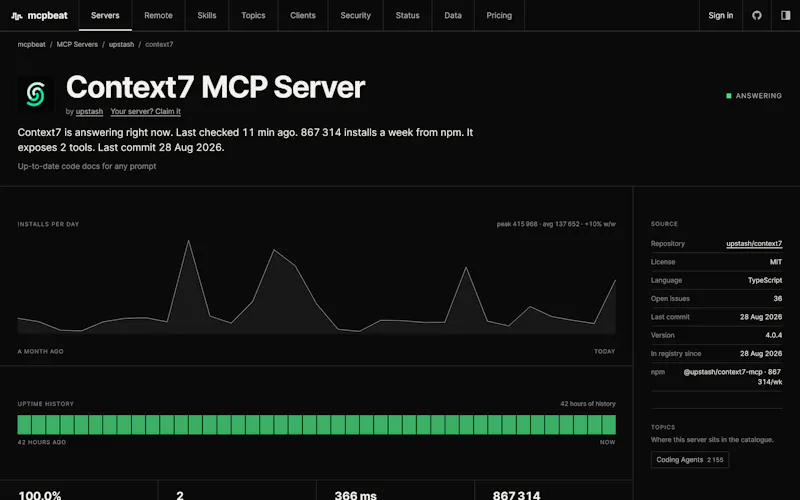Click the 100.0% uptime stat
The image size is (800, 500).
(x=40, y=495)
